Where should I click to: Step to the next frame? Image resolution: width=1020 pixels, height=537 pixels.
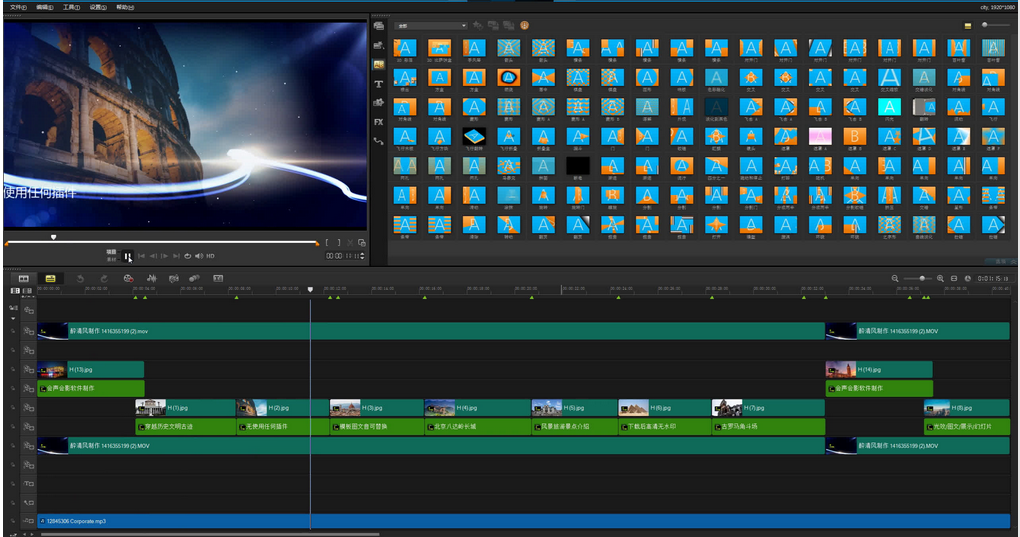click(x=165, y=256)
